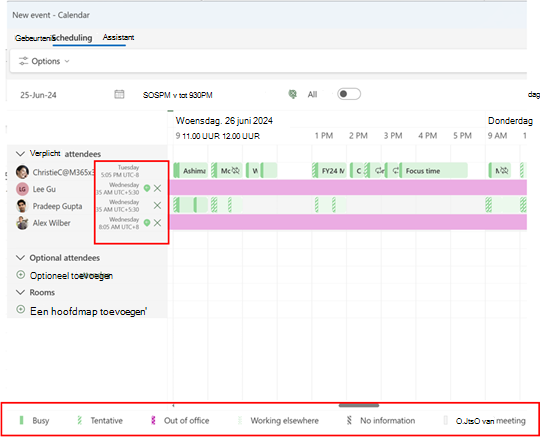Toggle the All day switch
540x438 pixels.
point(349,94)
